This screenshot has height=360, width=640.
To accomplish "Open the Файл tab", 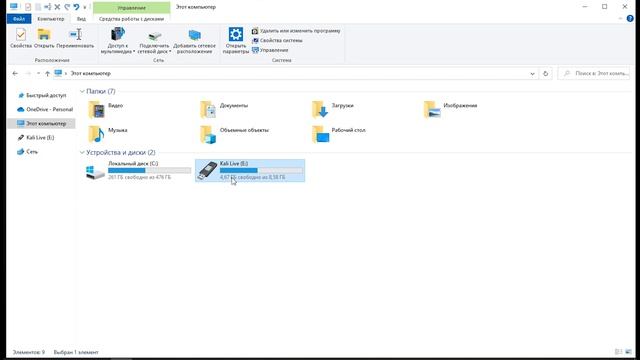I will [x=19, y=19].
